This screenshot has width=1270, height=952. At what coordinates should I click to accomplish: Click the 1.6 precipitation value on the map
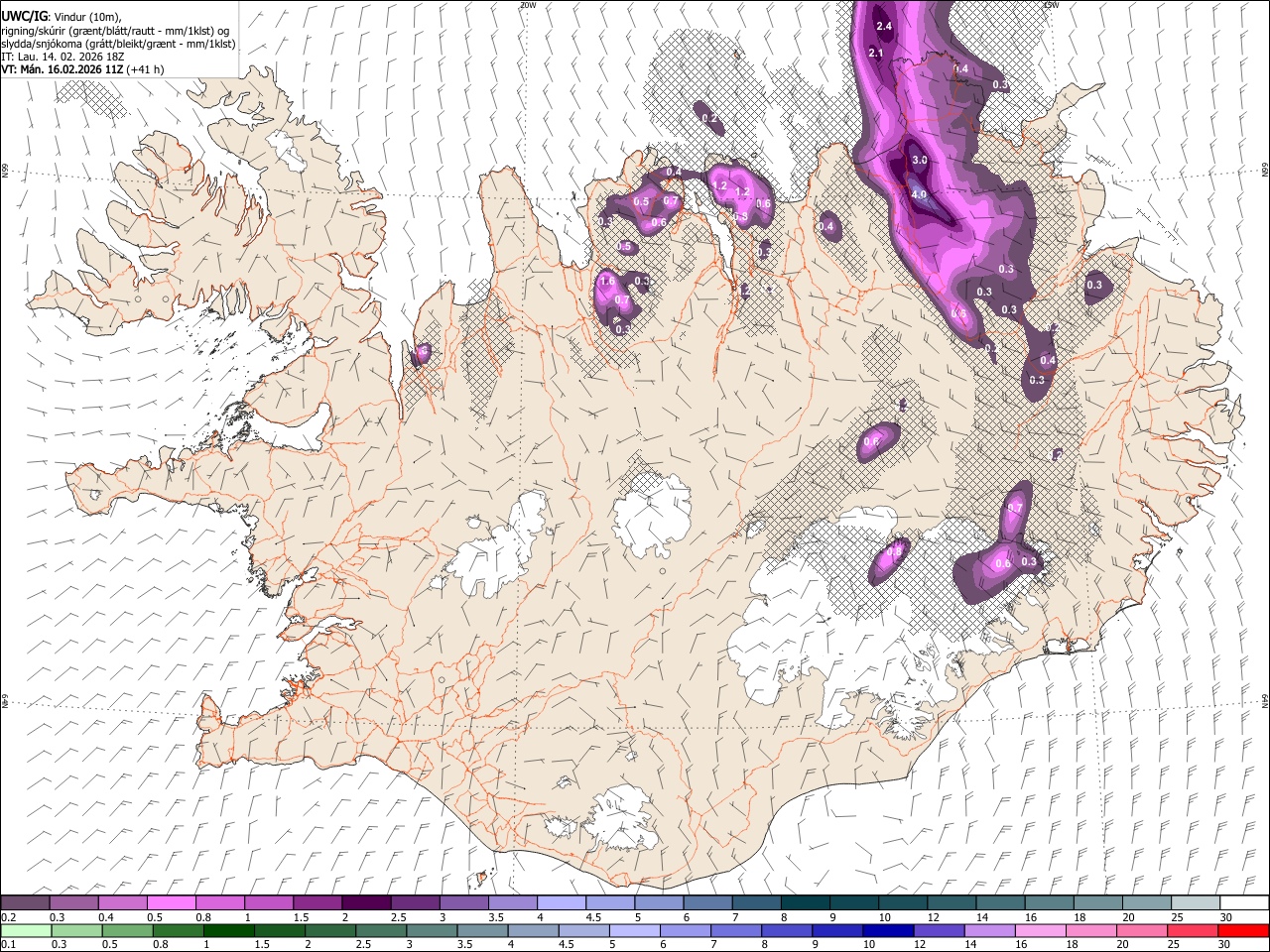(x=608, y=282)
